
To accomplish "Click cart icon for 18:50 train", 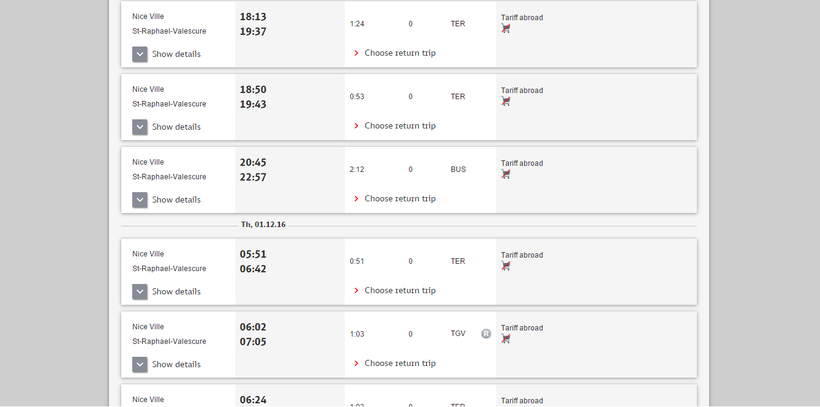I will point(506,102).
